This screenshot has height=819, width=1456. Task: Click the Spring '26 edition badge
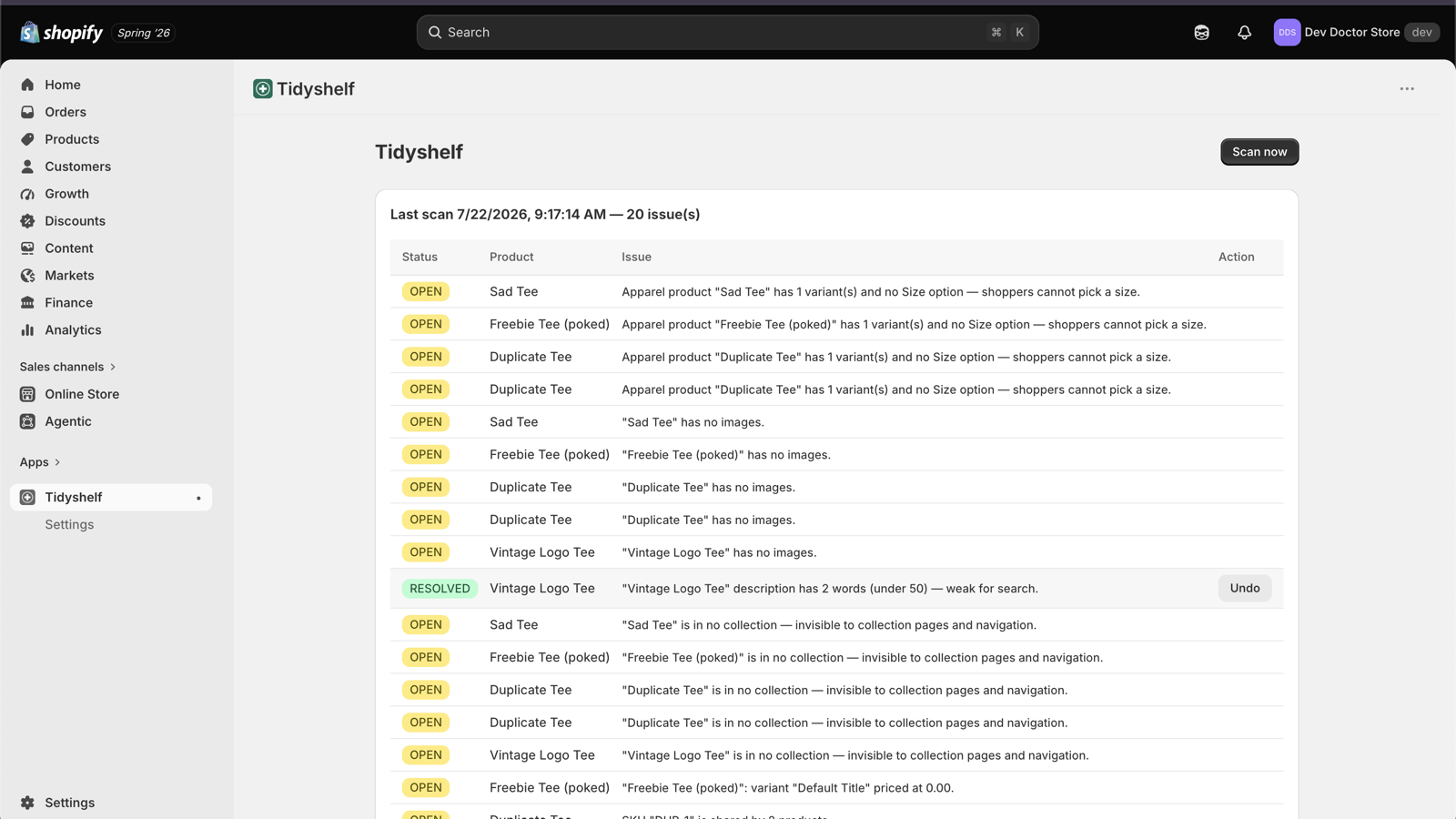click(x=144, y=33)
